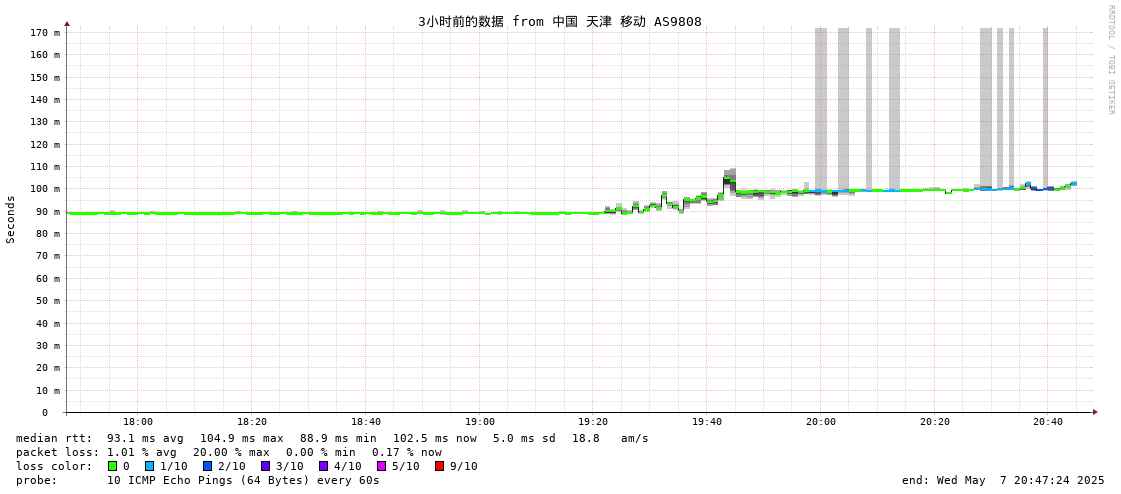Click the purple 3/10 loss swatch

point(265,466)
